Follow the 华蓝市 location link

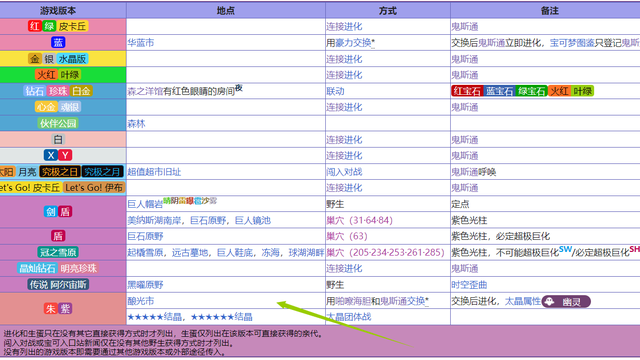coord(141,43)
